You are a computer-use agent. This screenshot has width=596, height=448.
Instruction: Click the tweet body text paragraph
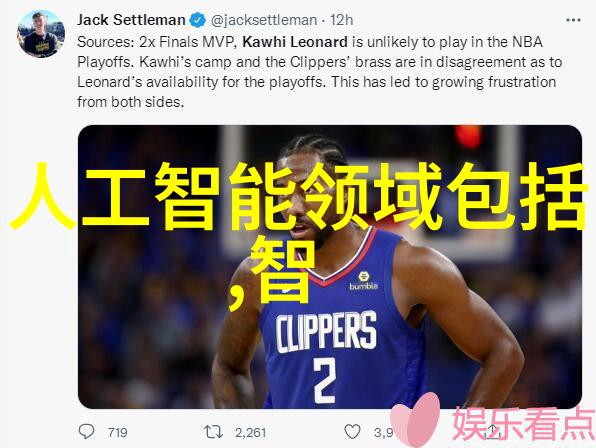(x=319, y=72)
